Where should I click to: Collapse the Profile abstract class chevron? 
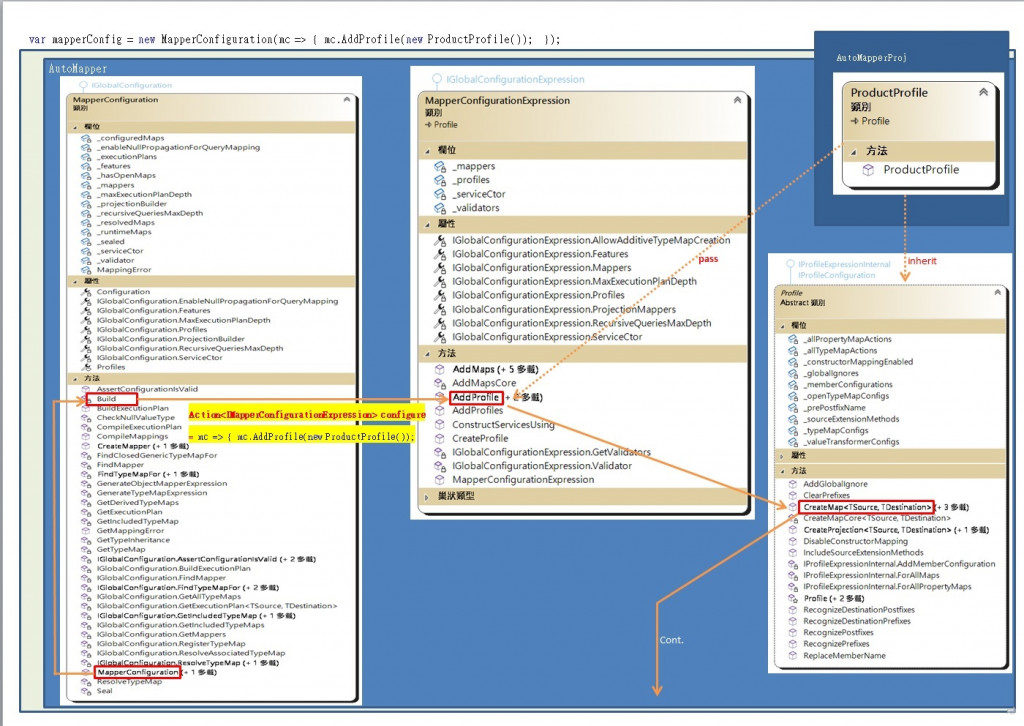[x=997, y=292]
